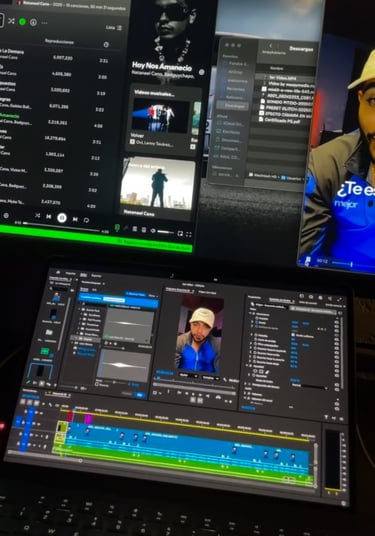The image size is (375, 536).
Task: Open the Spotify play queue icon
Action: [135, 229]
